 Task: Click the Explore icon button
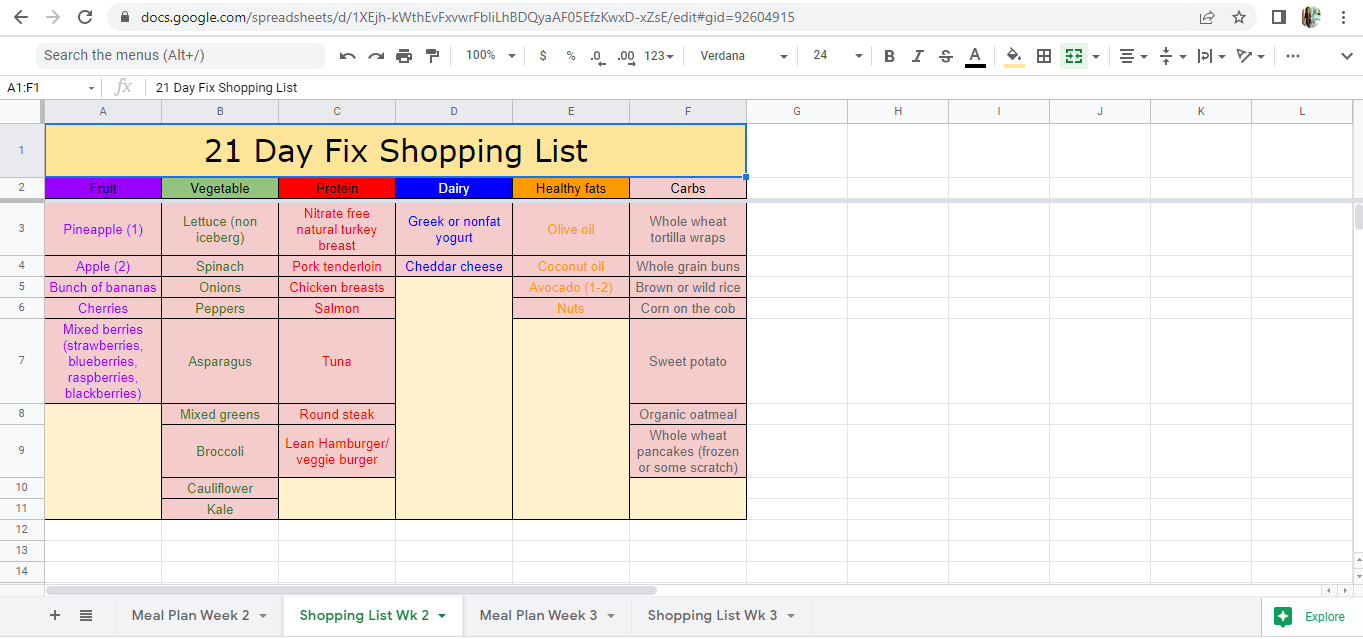click(1284, 617)
